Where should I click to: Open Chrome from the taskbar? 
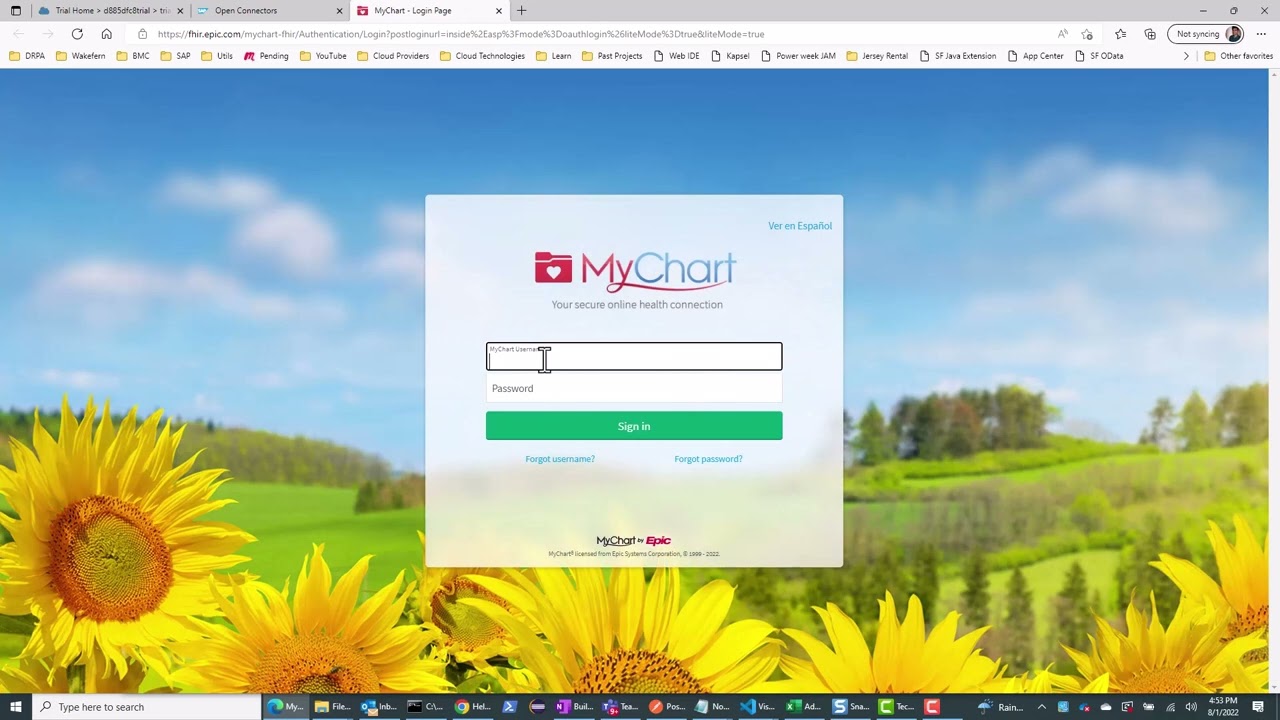(471, 707)
